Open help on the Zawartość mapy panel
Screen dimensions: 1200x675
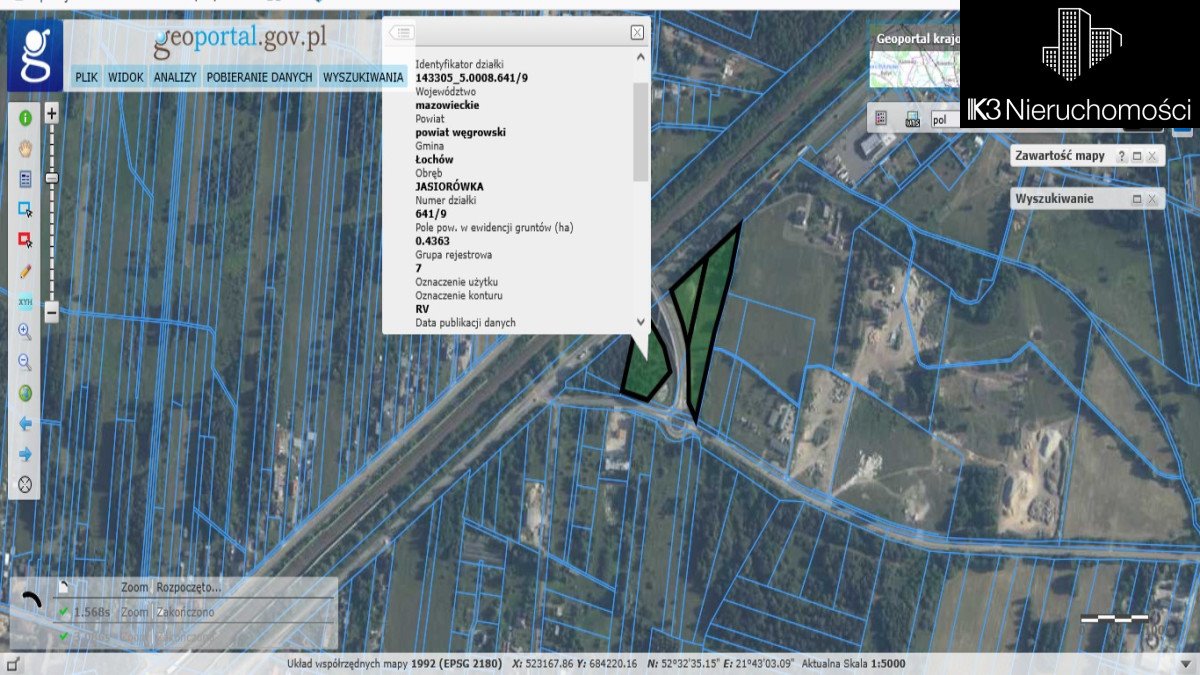point(1122,155)
